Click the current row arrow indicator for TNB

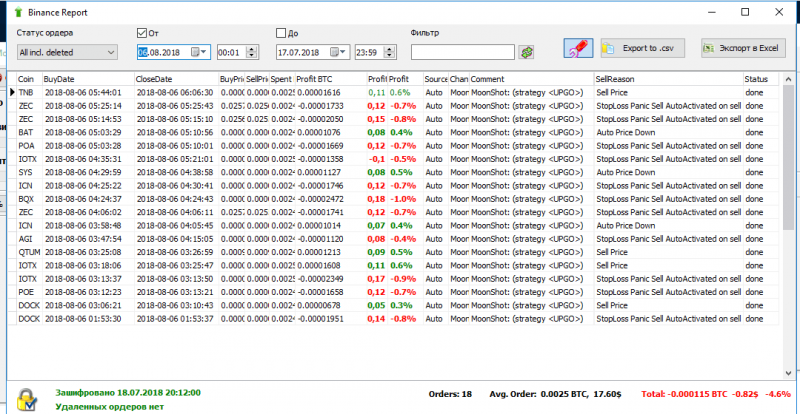pyautogui.click(x=12, y=92)
